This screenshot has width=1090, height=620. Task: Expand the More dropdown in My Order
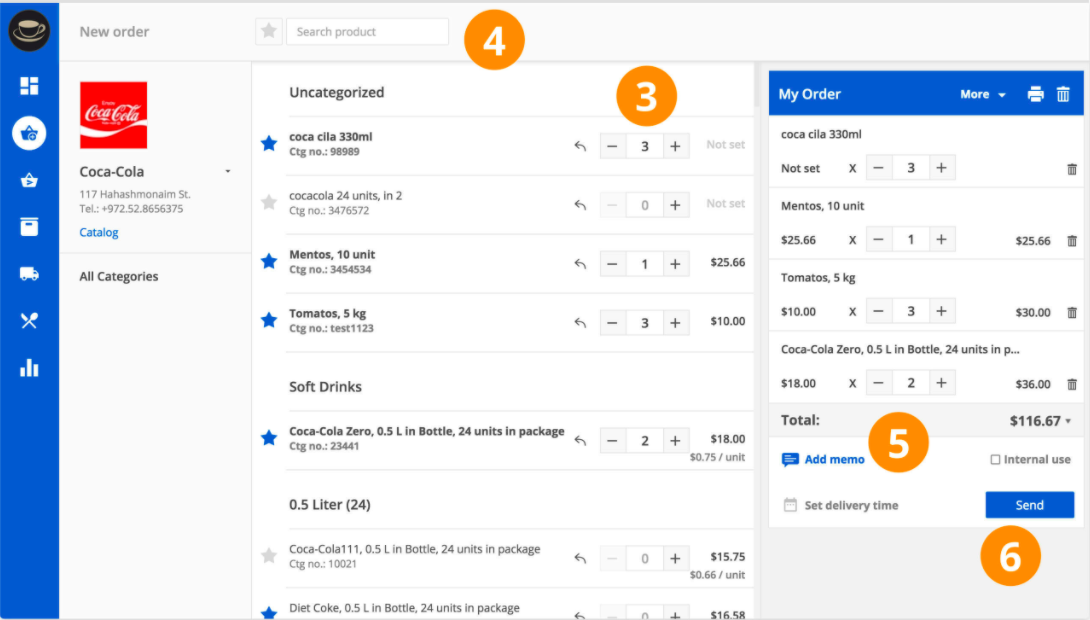(x=982, y=94)
